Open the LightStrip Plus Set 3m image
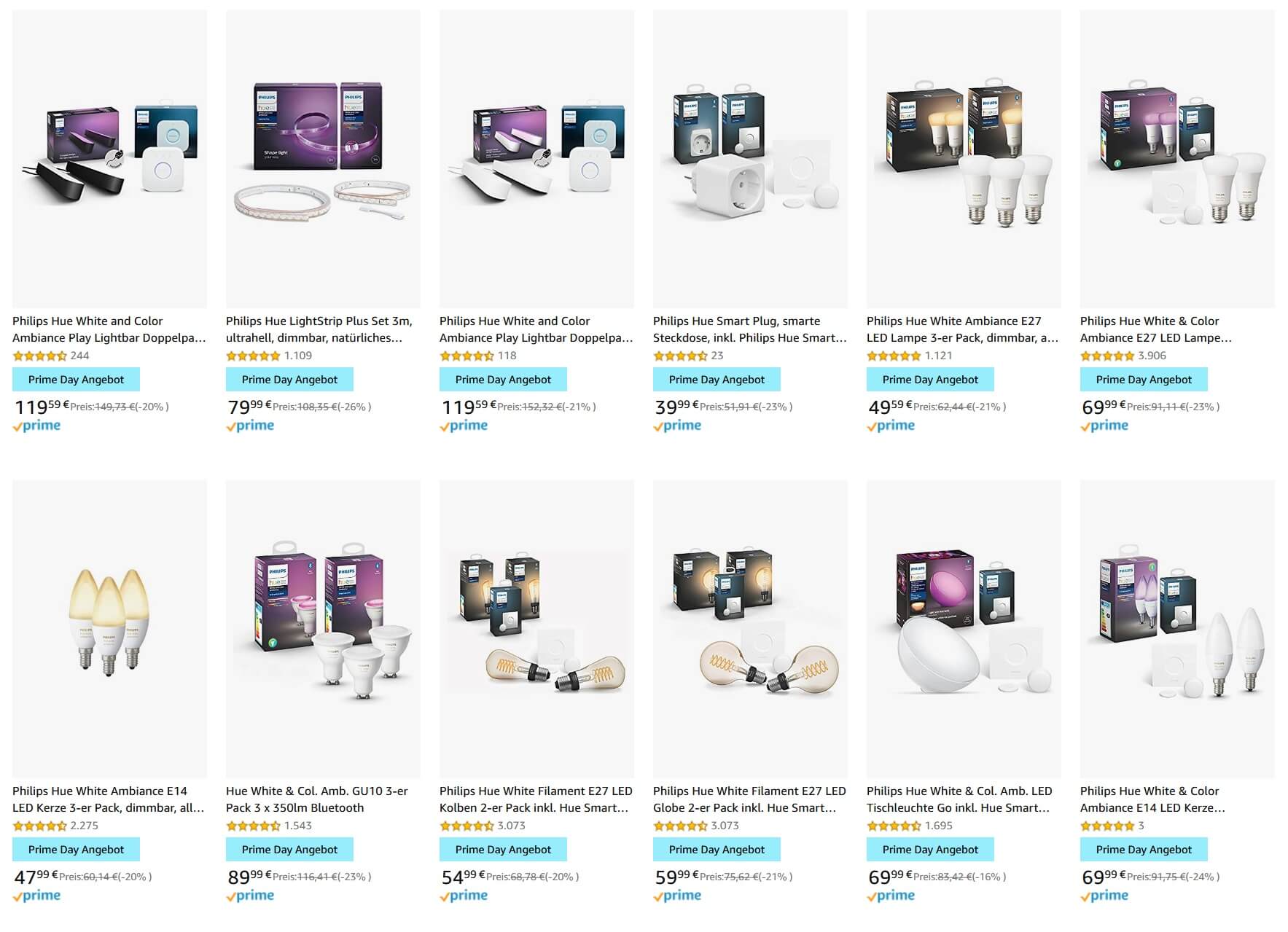 [x=323, y=159]
